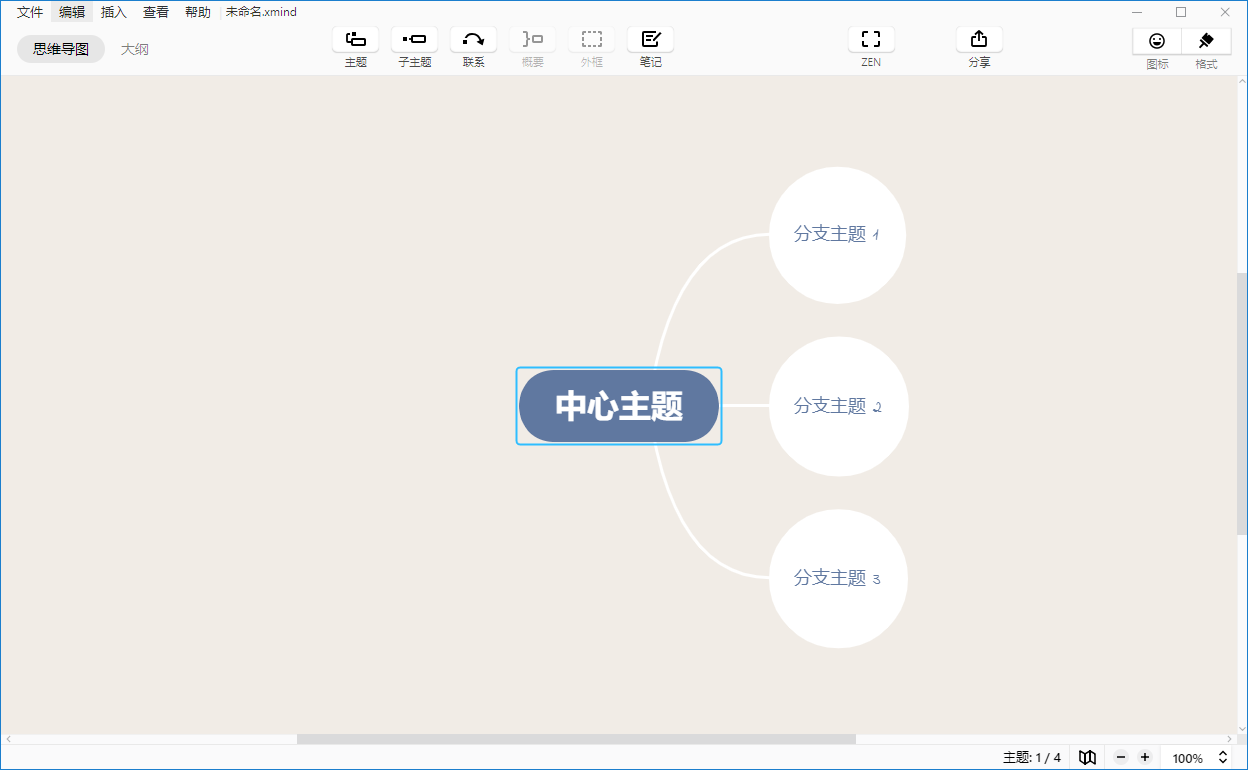The image size is (1248, 770).
Task: Open the 分享 share menu
Action: pos(979,39)
